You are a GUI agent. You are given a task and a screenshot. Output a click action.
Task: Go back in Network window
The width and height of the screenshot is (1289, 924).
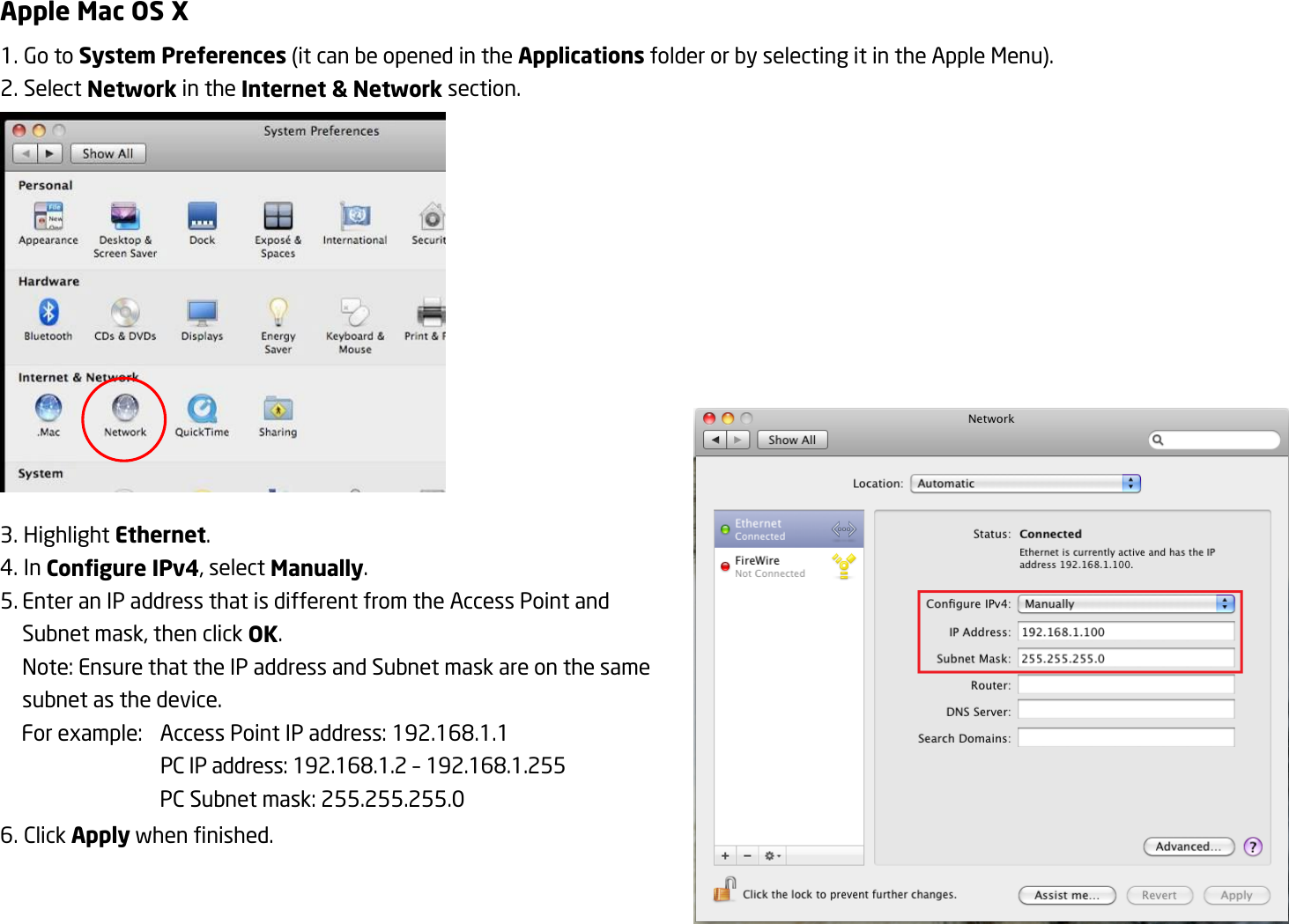(x=715, y=440)
